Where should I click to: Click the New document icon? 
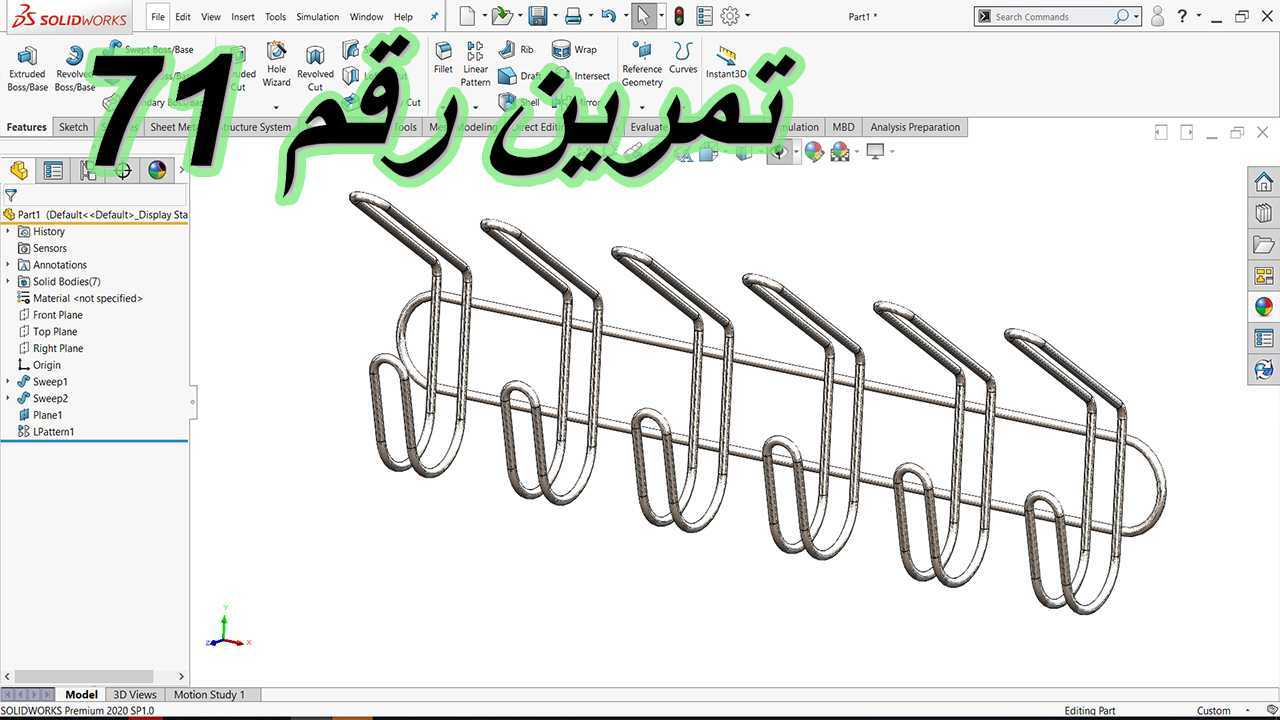(467, 16)
